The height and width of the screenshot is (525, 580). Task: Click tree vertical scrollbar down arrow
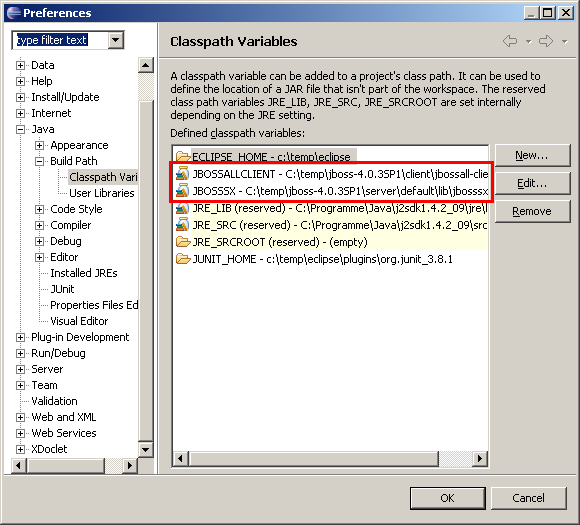pos(146,450)
